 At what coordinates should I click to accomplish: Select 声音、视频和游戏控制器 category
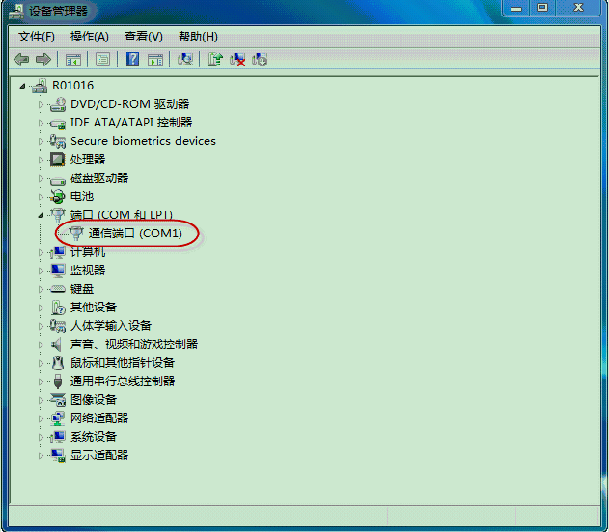click(x=133, y=344)
